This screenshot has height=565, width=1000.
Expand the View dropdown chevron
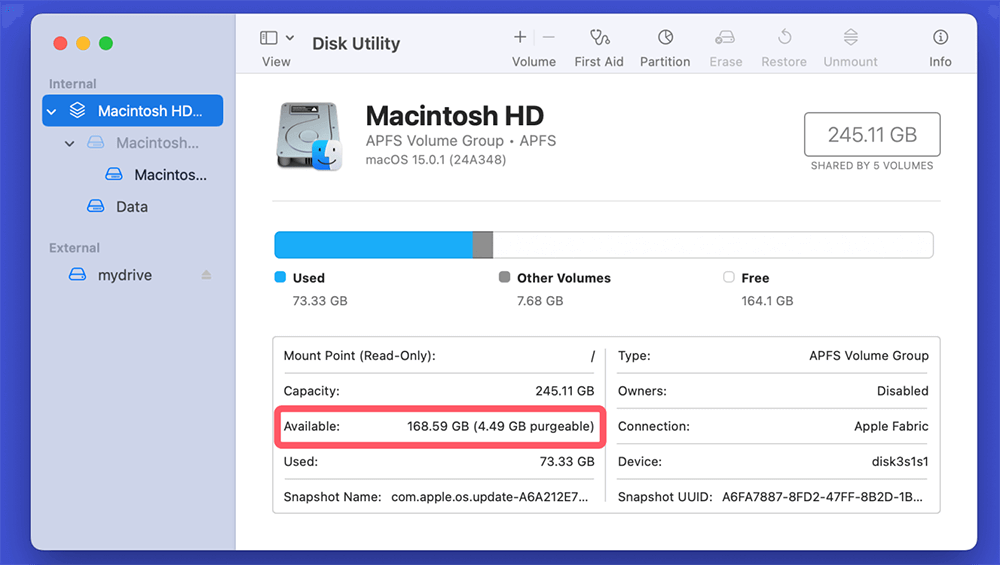pos(290,38)
